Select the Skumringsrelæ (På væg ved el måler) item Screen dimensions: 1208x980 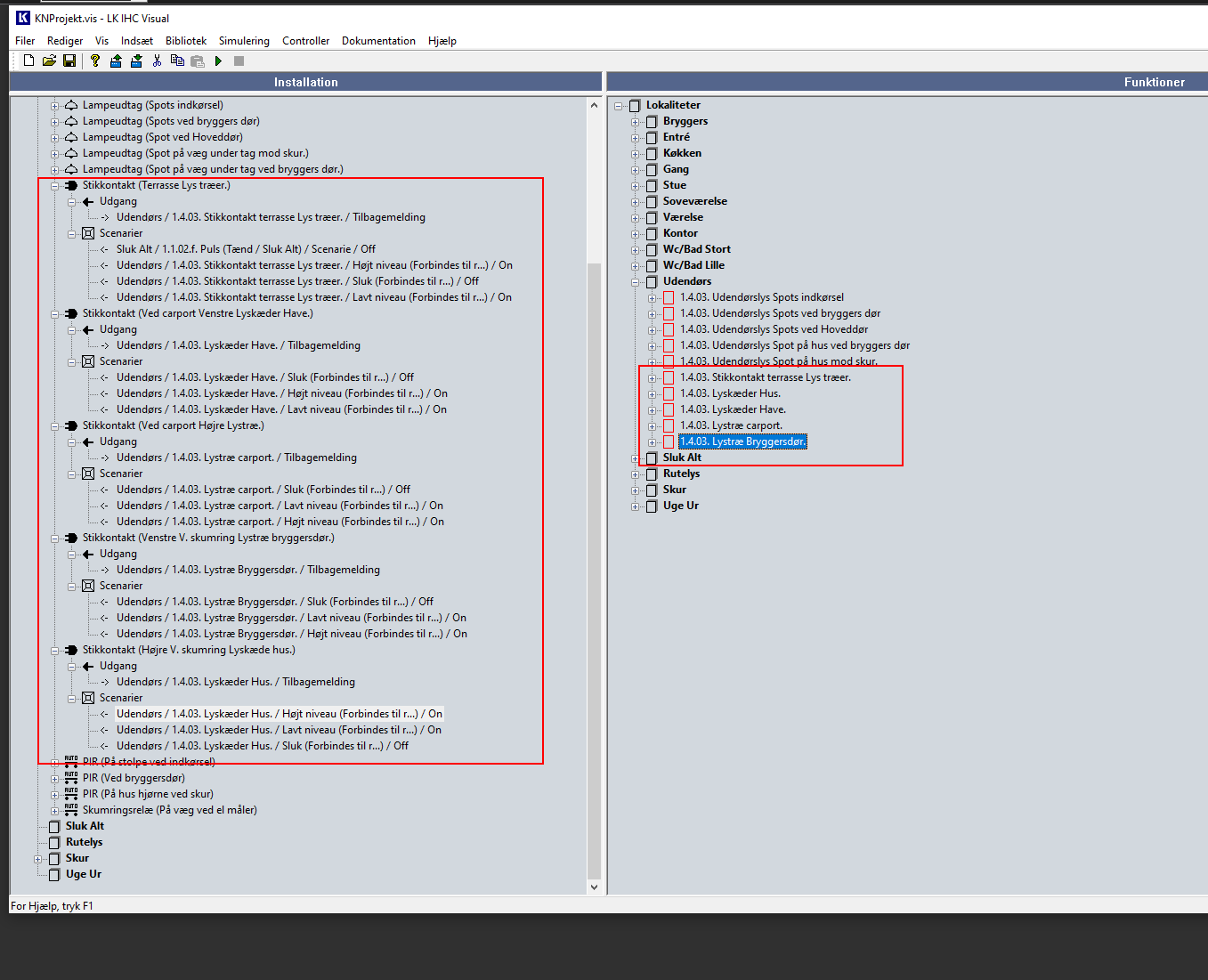(x=169, y=810)
